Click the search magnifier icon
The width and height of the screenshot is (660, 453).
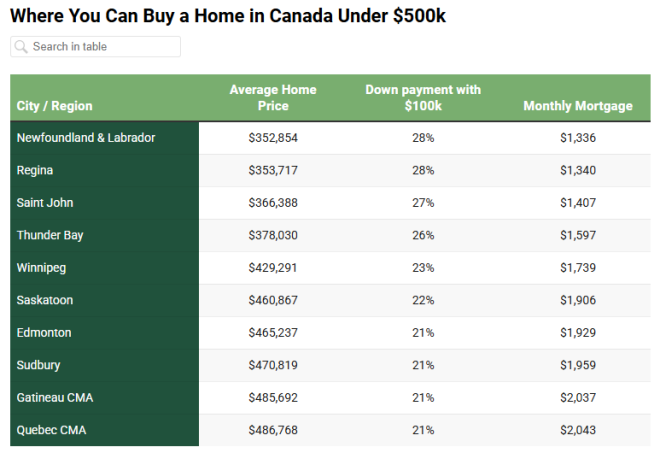click(21, 47)
